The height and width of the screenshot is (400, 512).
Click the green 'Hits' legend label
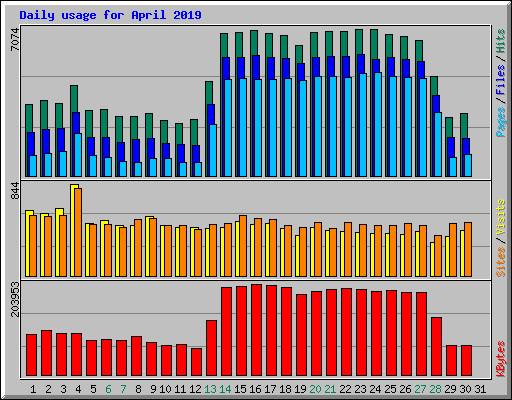tap(501, 41)
